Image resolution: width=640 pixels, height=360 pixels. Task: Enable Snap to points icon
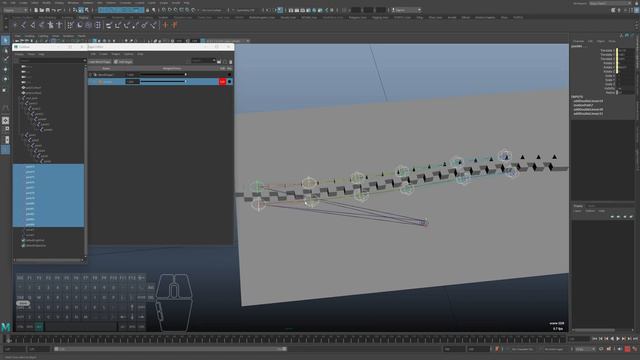176,10
